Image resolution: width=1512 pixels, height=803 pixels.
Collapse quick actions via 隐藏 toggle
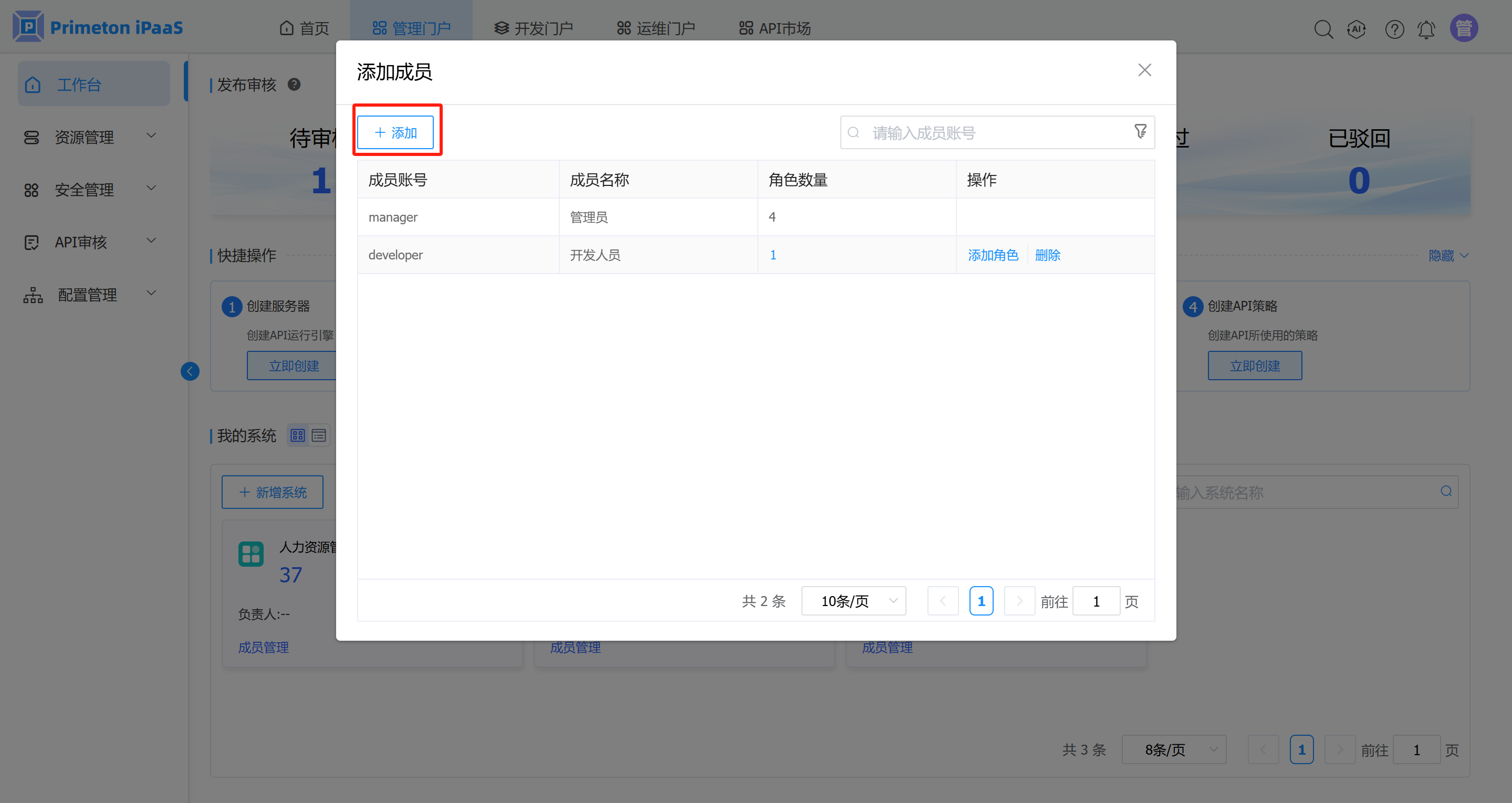pyautogui.click(x=1448, y=255)
